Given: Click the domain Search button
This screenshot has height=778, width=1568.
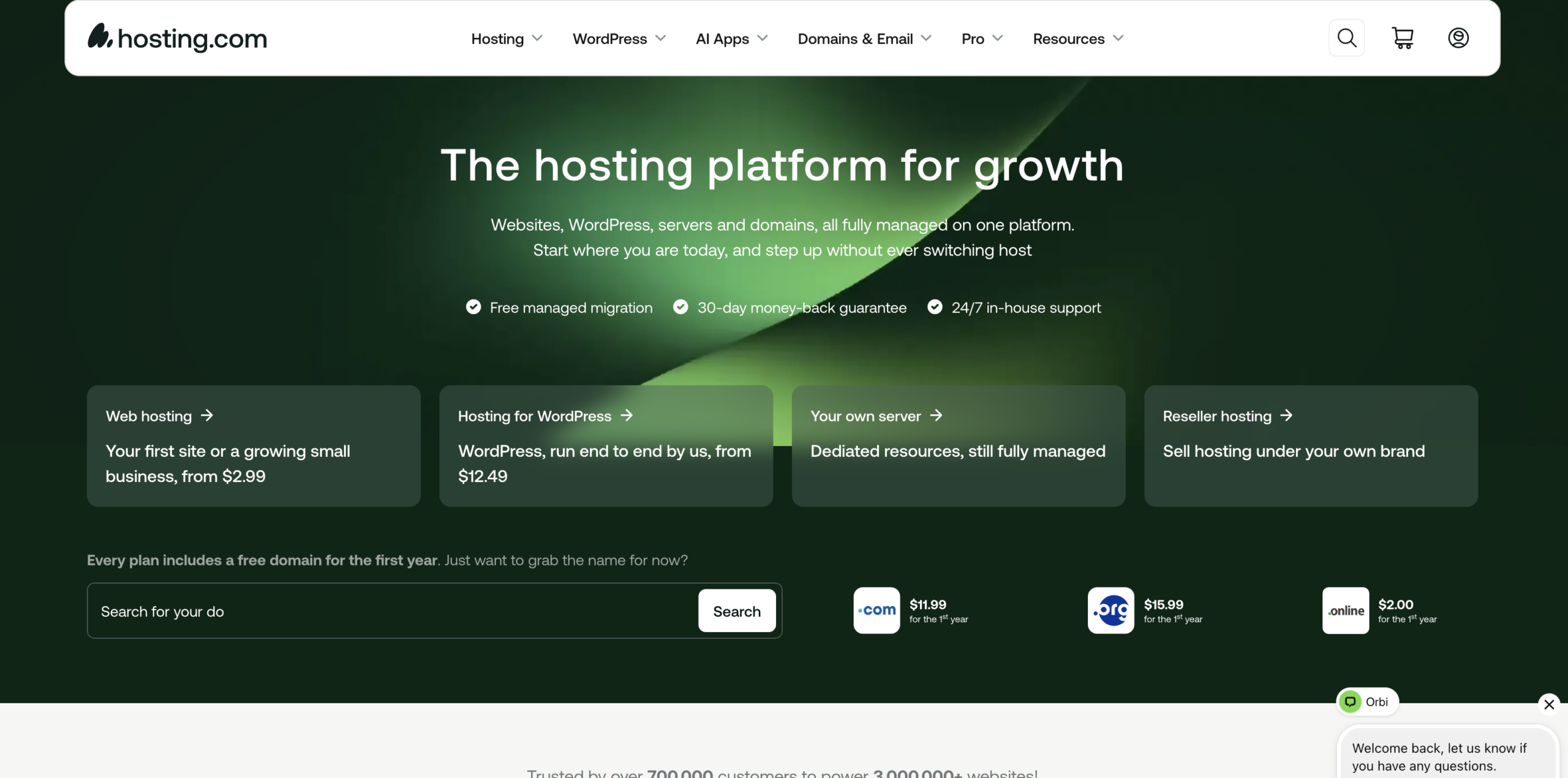Looking at the screenshot, I should [737, 611].
